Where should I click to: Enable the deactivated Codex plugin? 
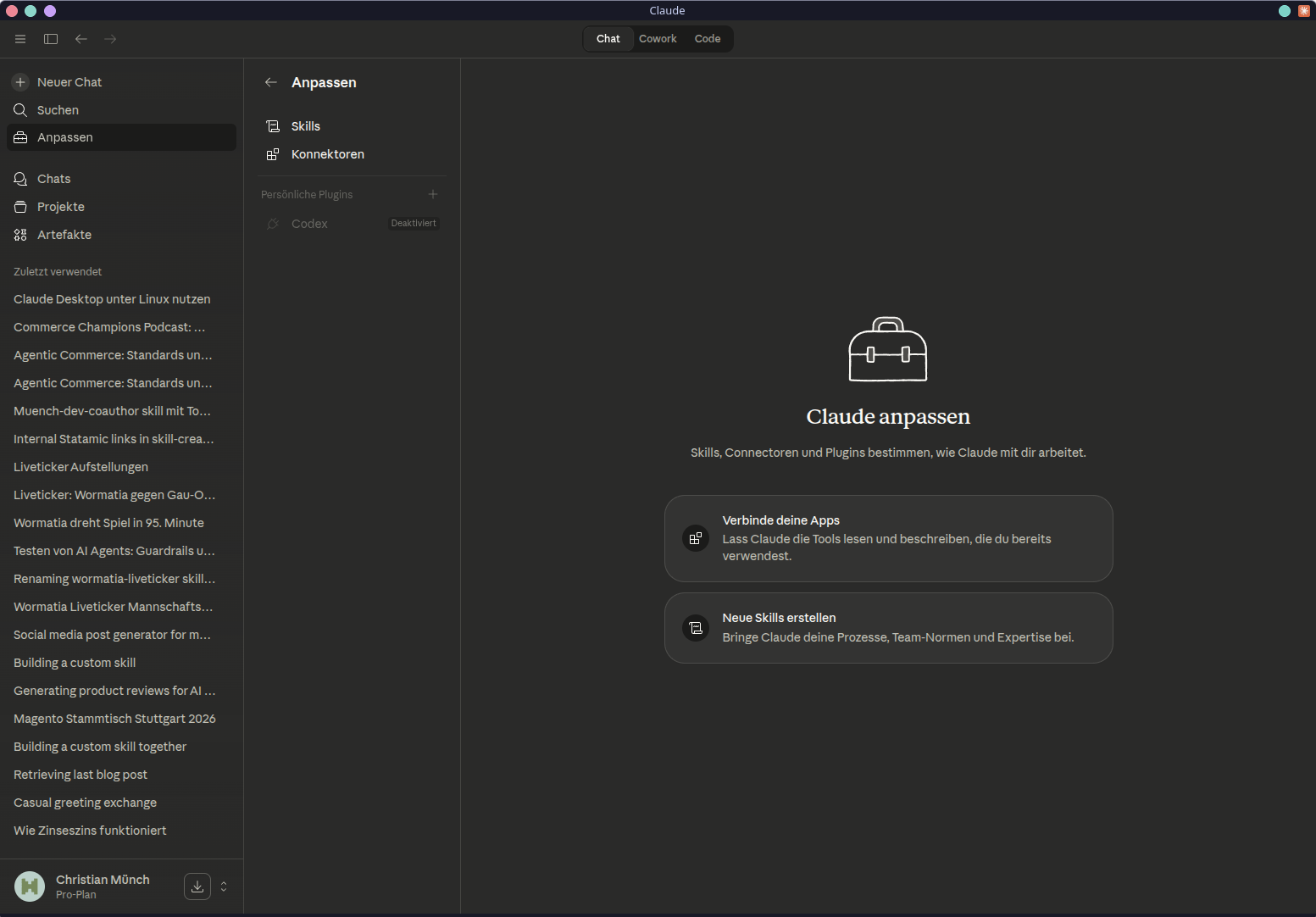point(309,223)
